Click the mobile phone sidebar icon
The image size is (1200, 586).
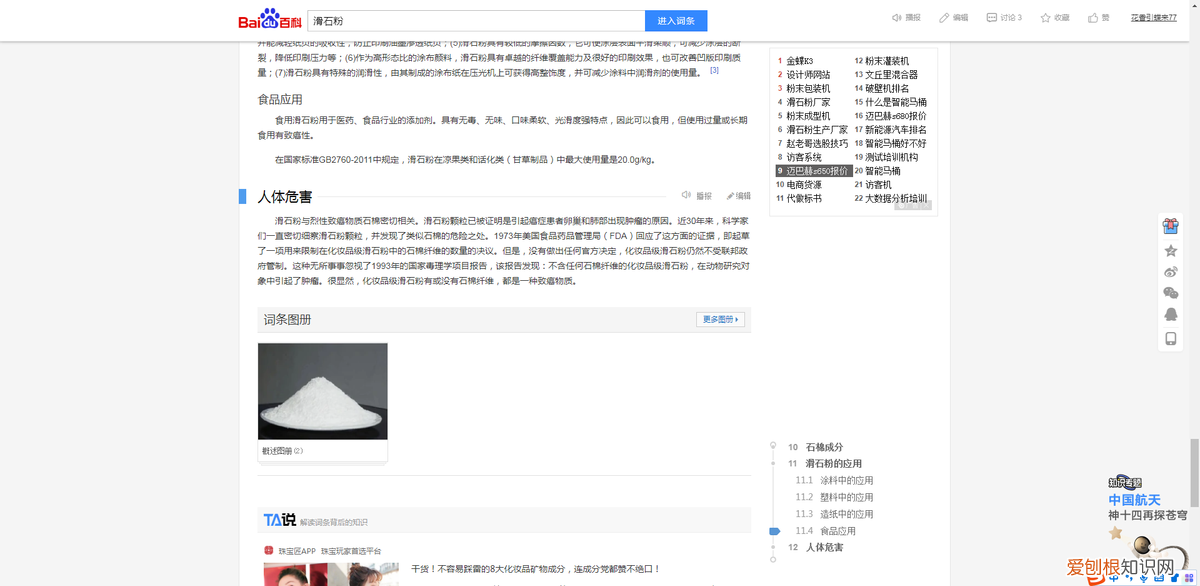[1171, 338]
